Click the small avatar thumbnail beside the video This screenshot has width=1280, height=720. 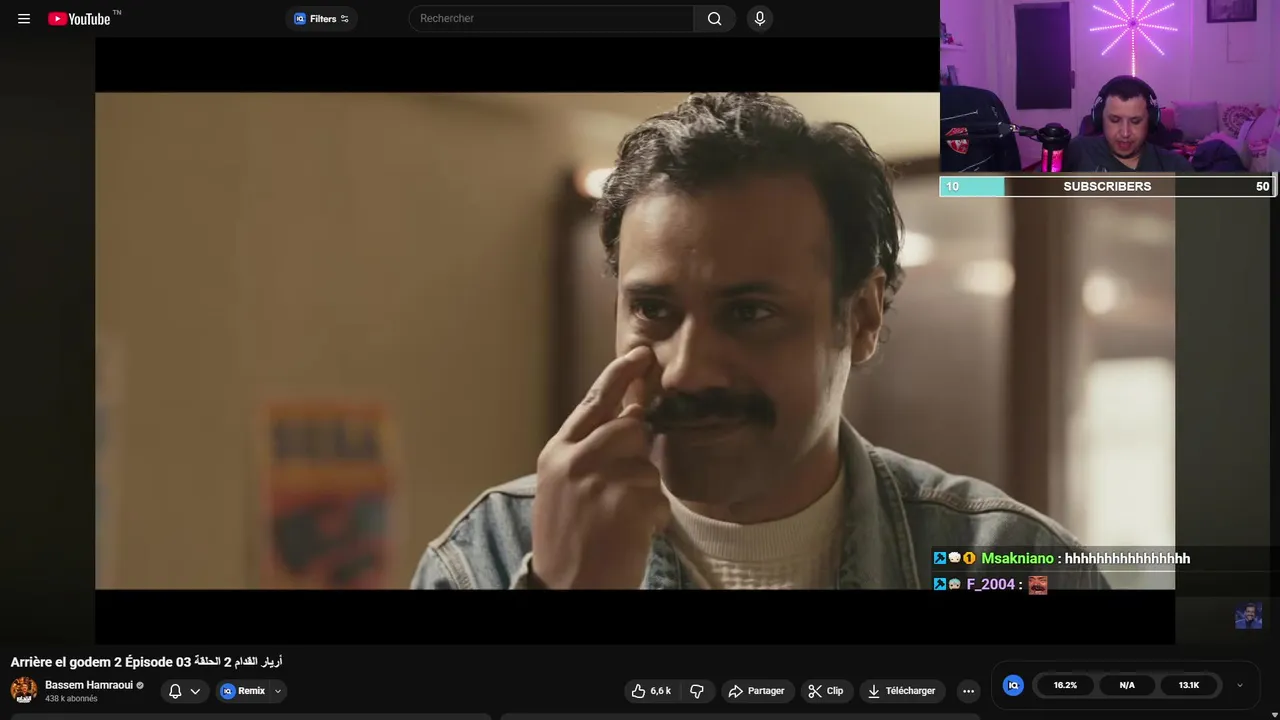(x=1248, y=616)
